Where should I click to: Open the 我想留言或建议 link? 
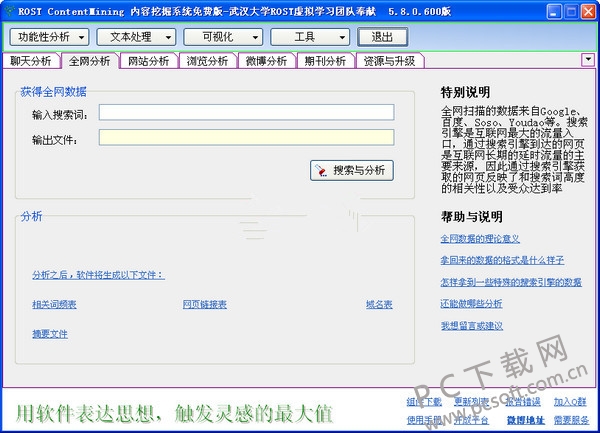tap(472, 326)
